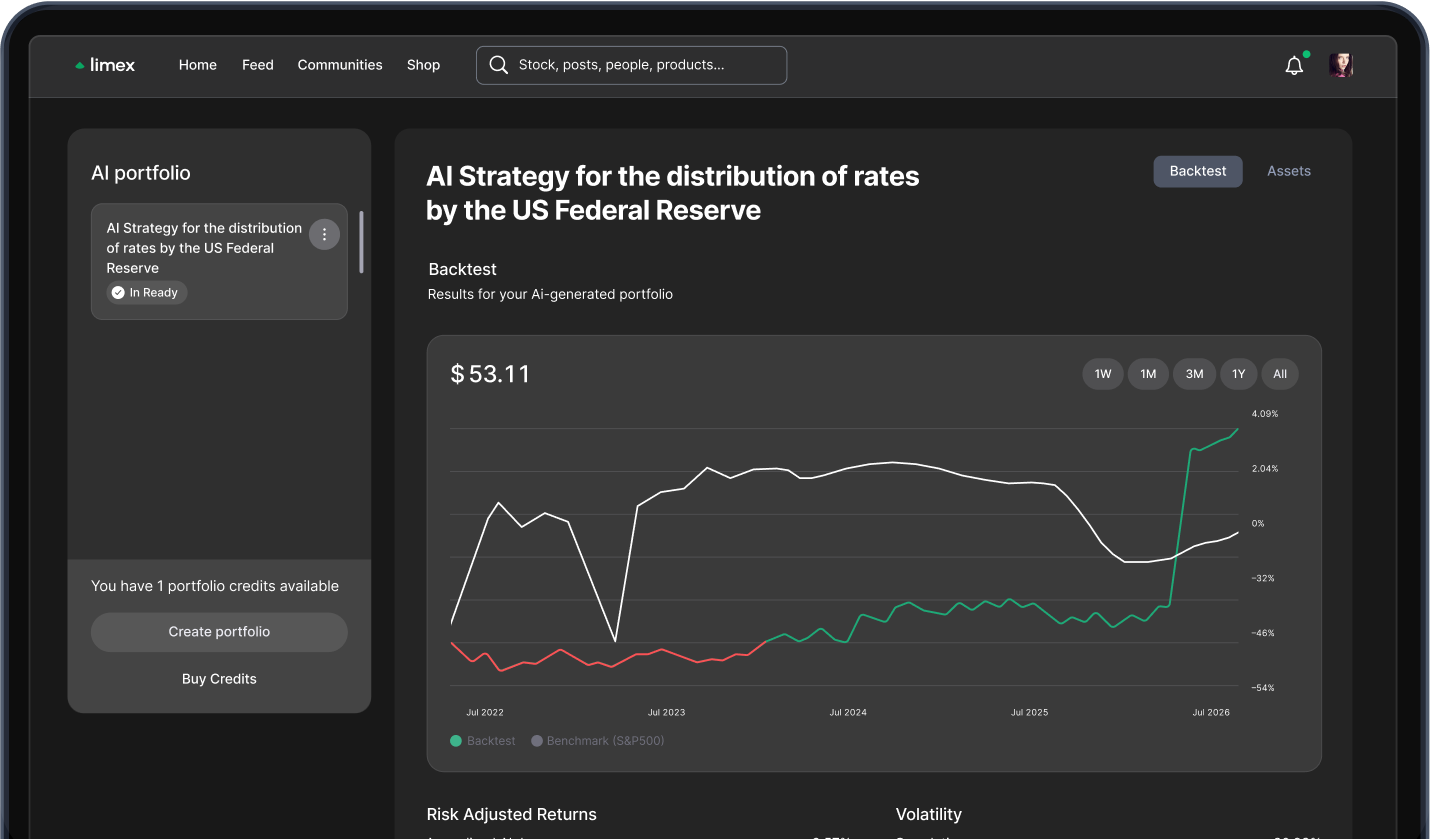The height and width of the screenshot is (839, 1430).
Task: Select the 1Y time range
Action: (x=1238, y=374)
